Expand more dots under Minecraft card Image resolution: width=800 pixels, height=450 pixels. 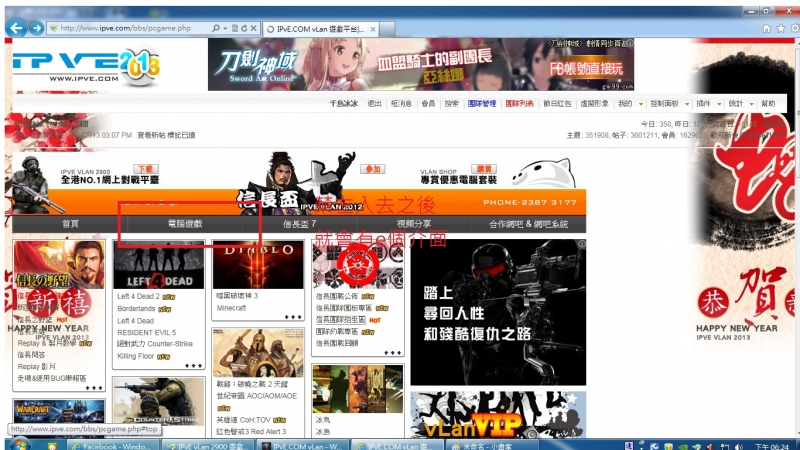point(293,317)
